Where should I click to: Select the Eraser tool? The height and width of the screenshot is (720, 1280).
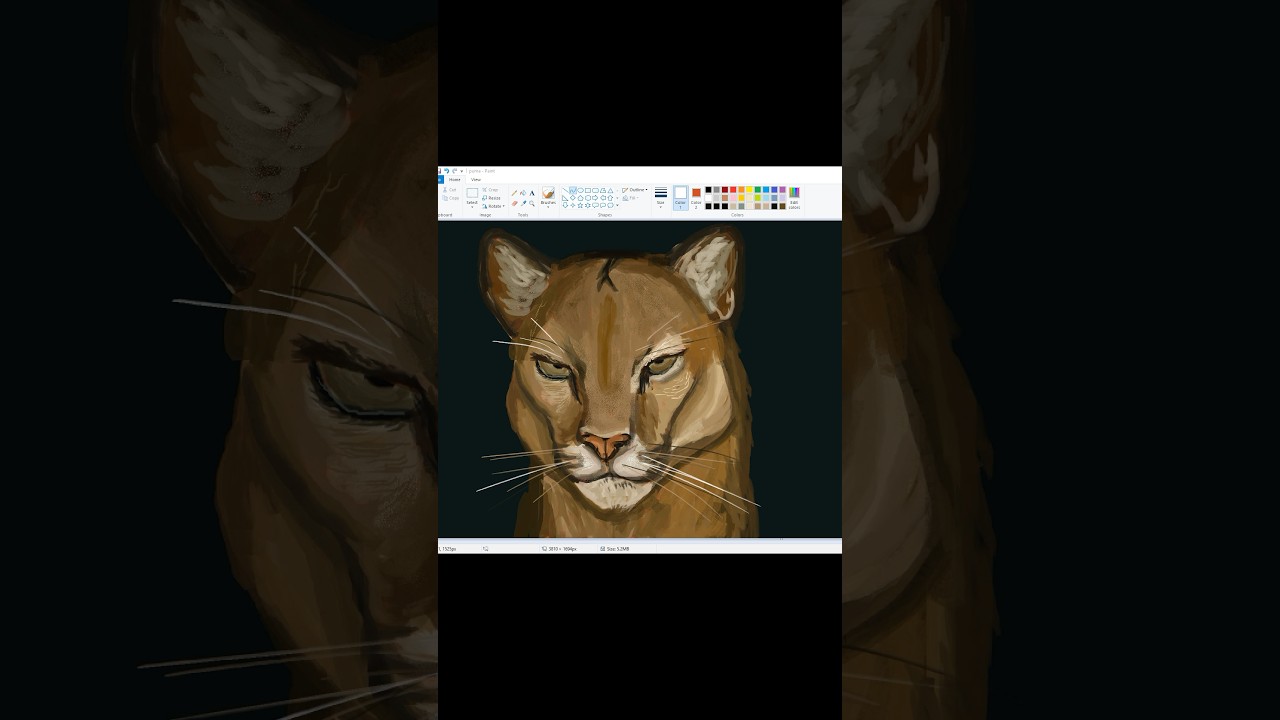pyautogui.click(x=514, y=203)
